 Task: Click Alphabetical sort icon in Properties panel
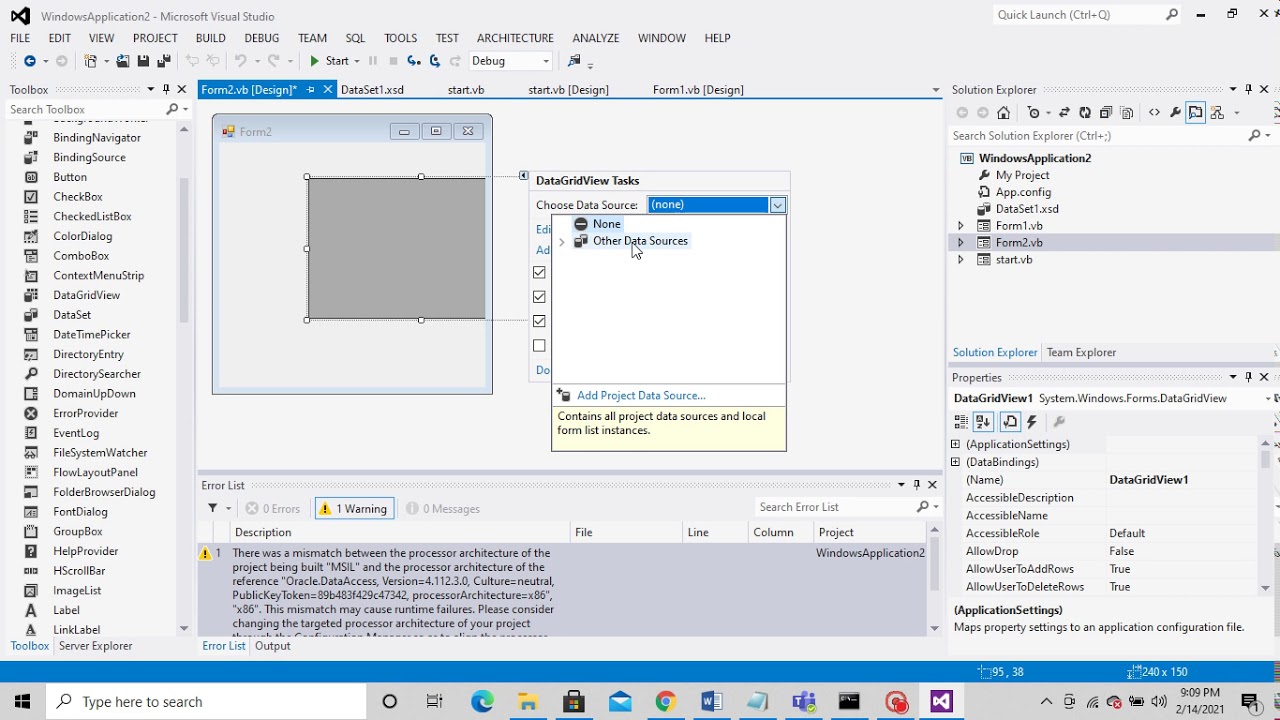tap(984, 422)
